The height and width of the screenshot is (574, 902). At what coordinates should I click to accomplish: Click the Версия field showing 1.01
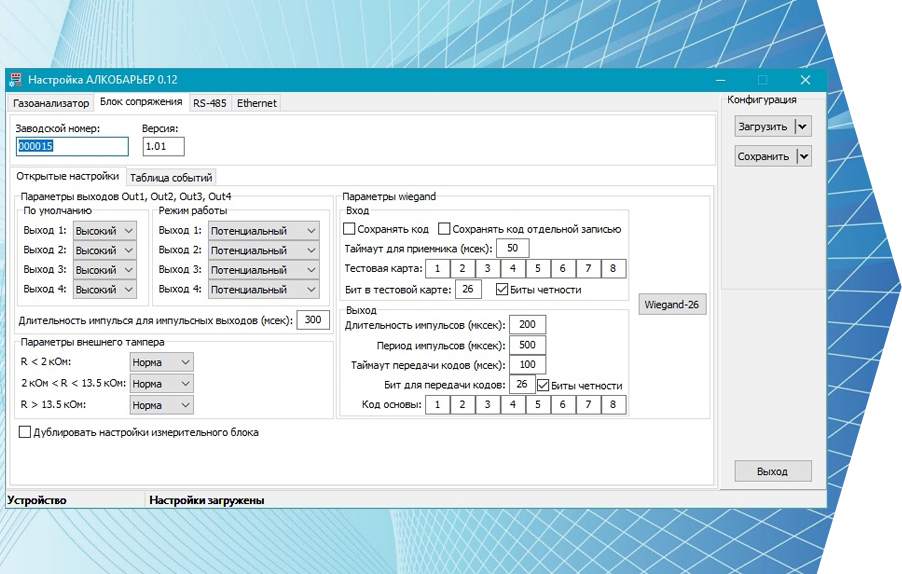tap(164, 146)
